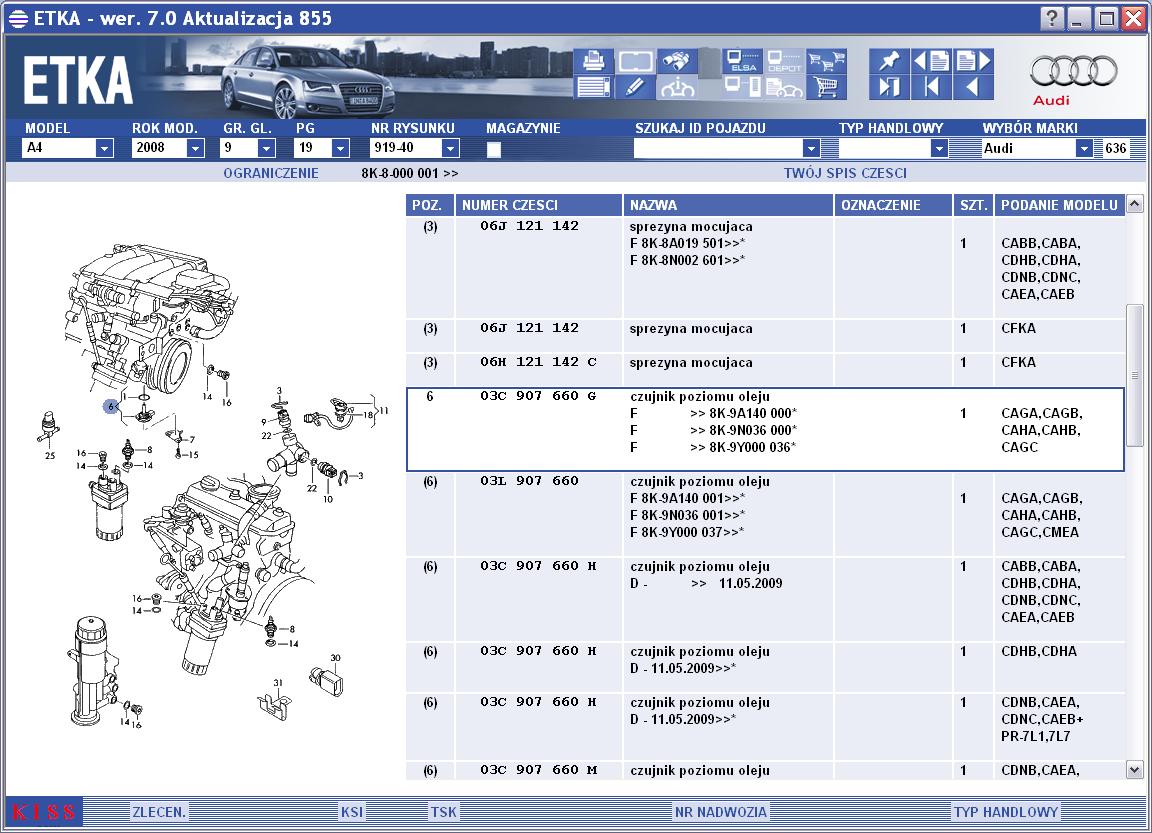Click the printer icon in the toolbar
This screenshot has height=833, width=1152.
(x=592, y=61)
